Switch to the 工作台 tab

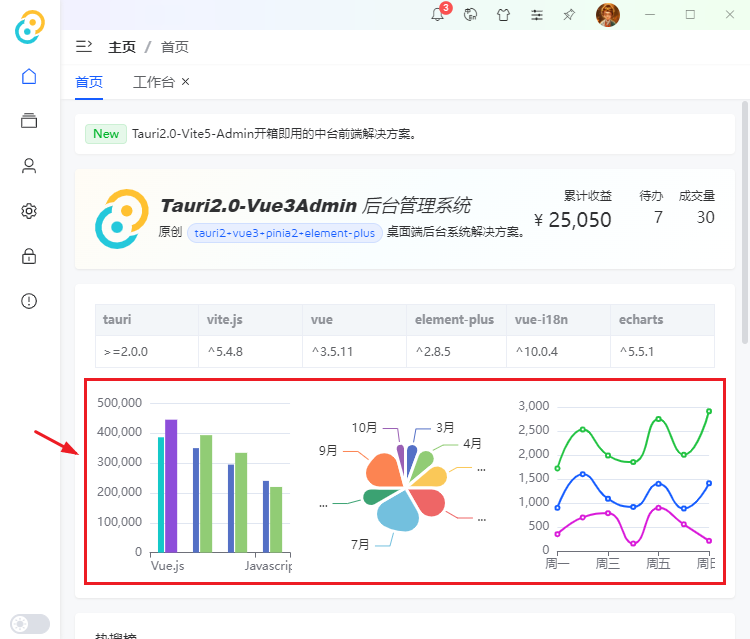154,82
